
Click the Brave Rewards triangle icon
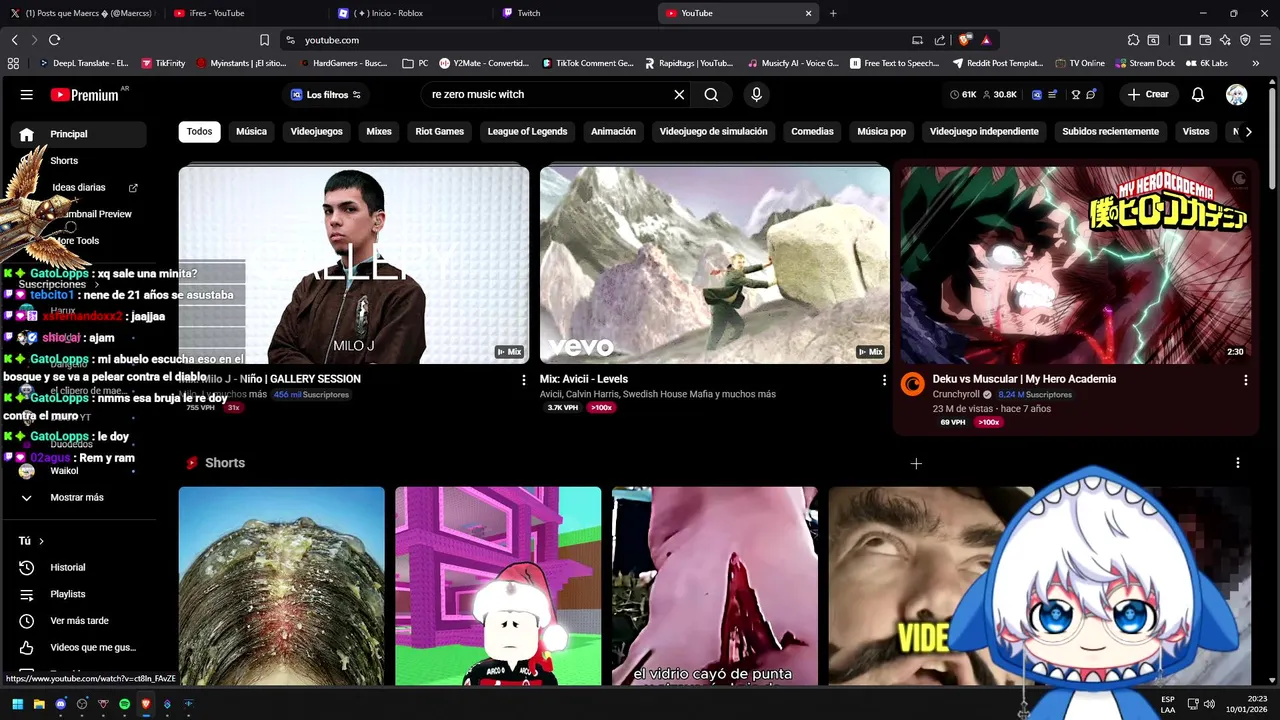[986, 40]
